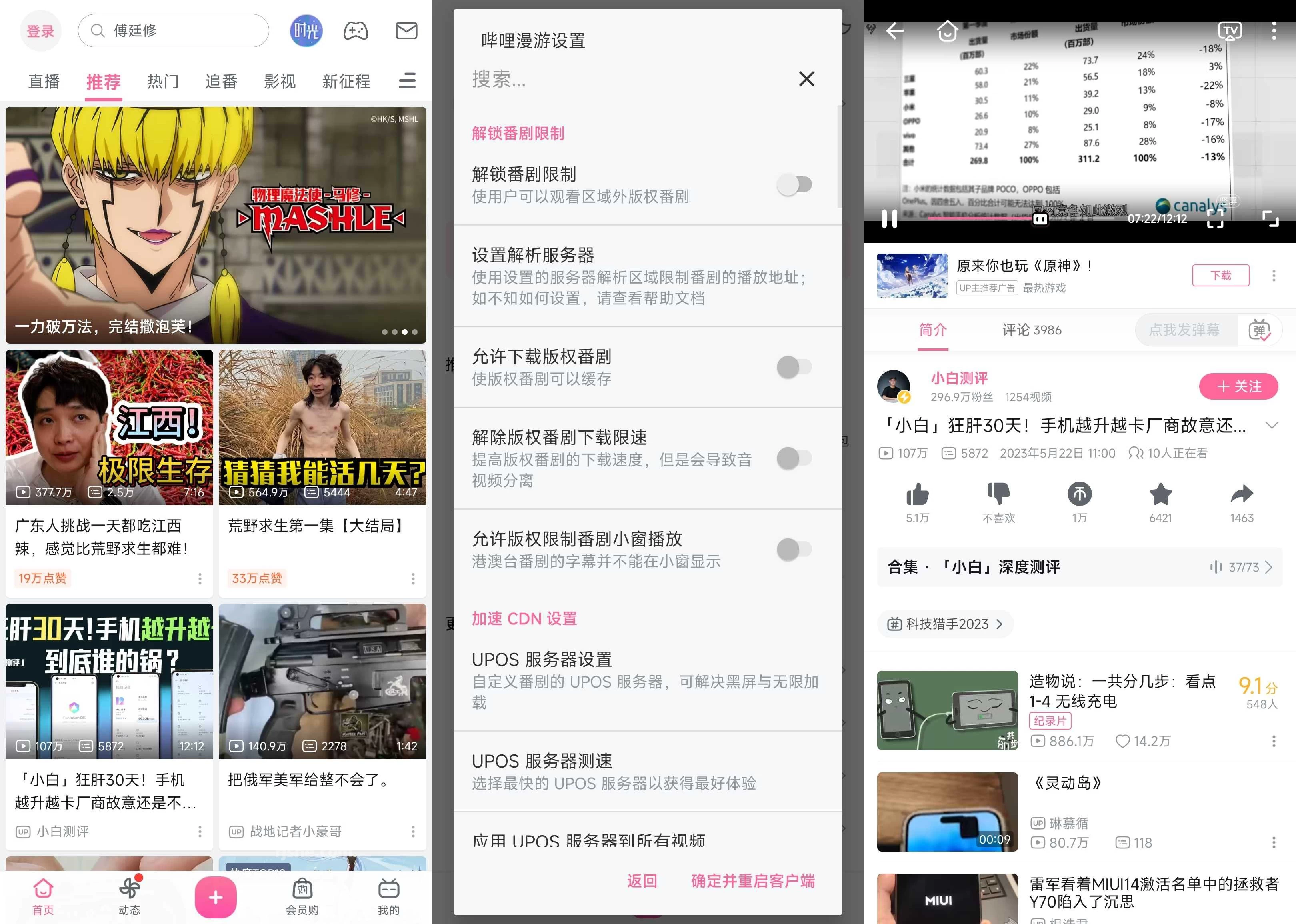1296x924 pixels.
Task: Toggle 解锁番剧限制 switch
Action: point(794,184)
